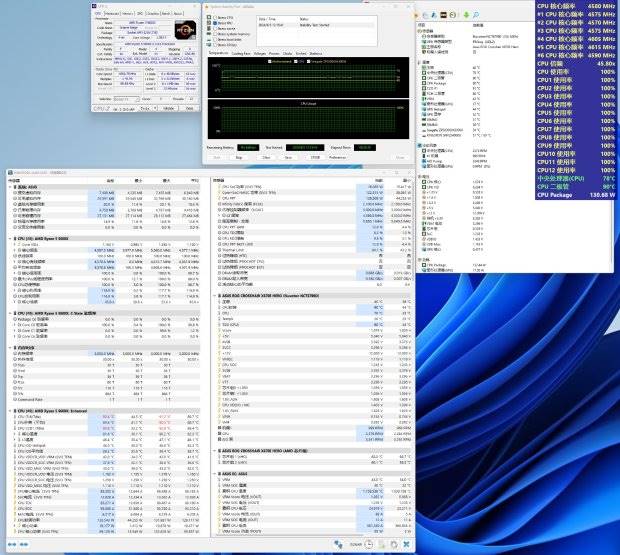
Task: Open the Tools dropdown arrow in CPU-Z
Action: pyautogui.click(x=155, y=108)
